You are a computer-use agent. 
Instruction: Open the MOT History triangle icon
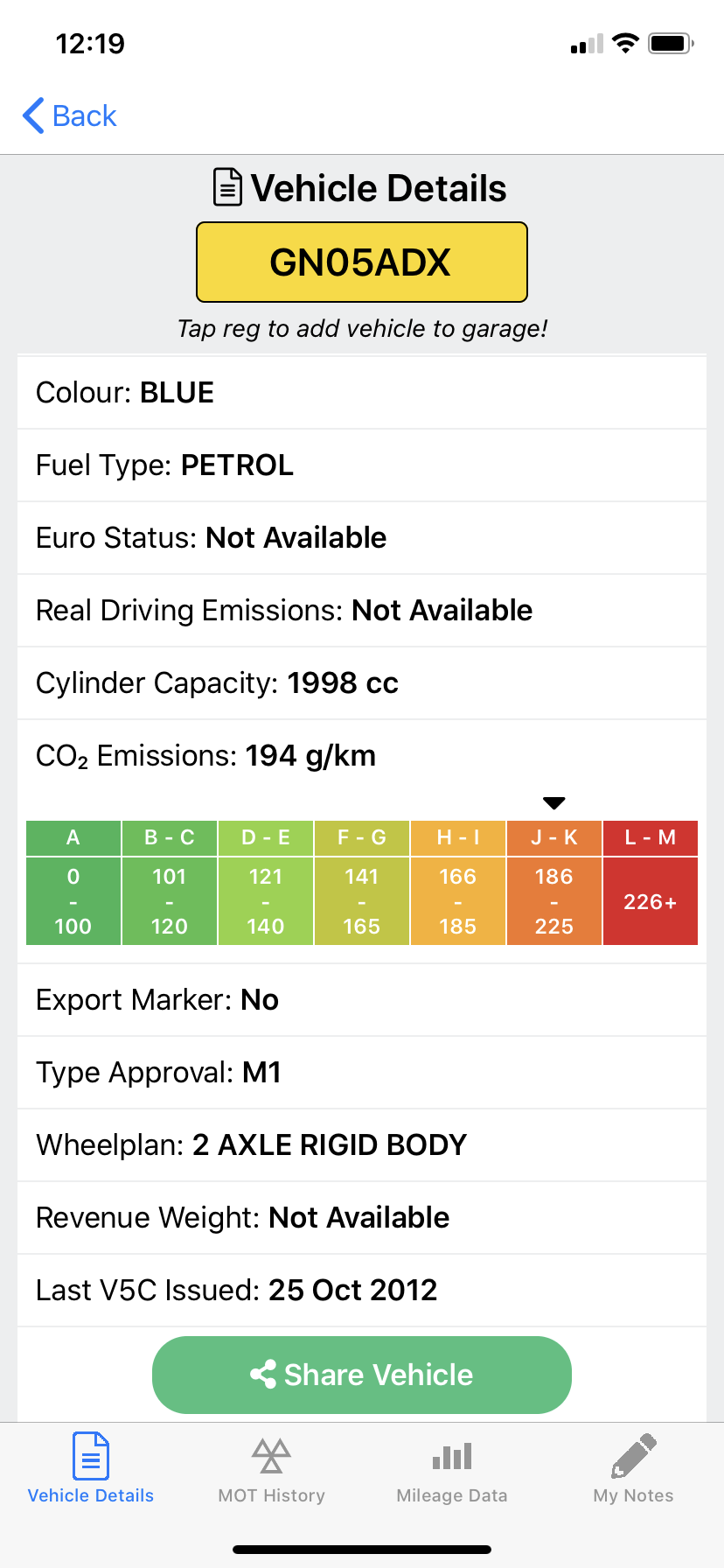point(271,1455)
